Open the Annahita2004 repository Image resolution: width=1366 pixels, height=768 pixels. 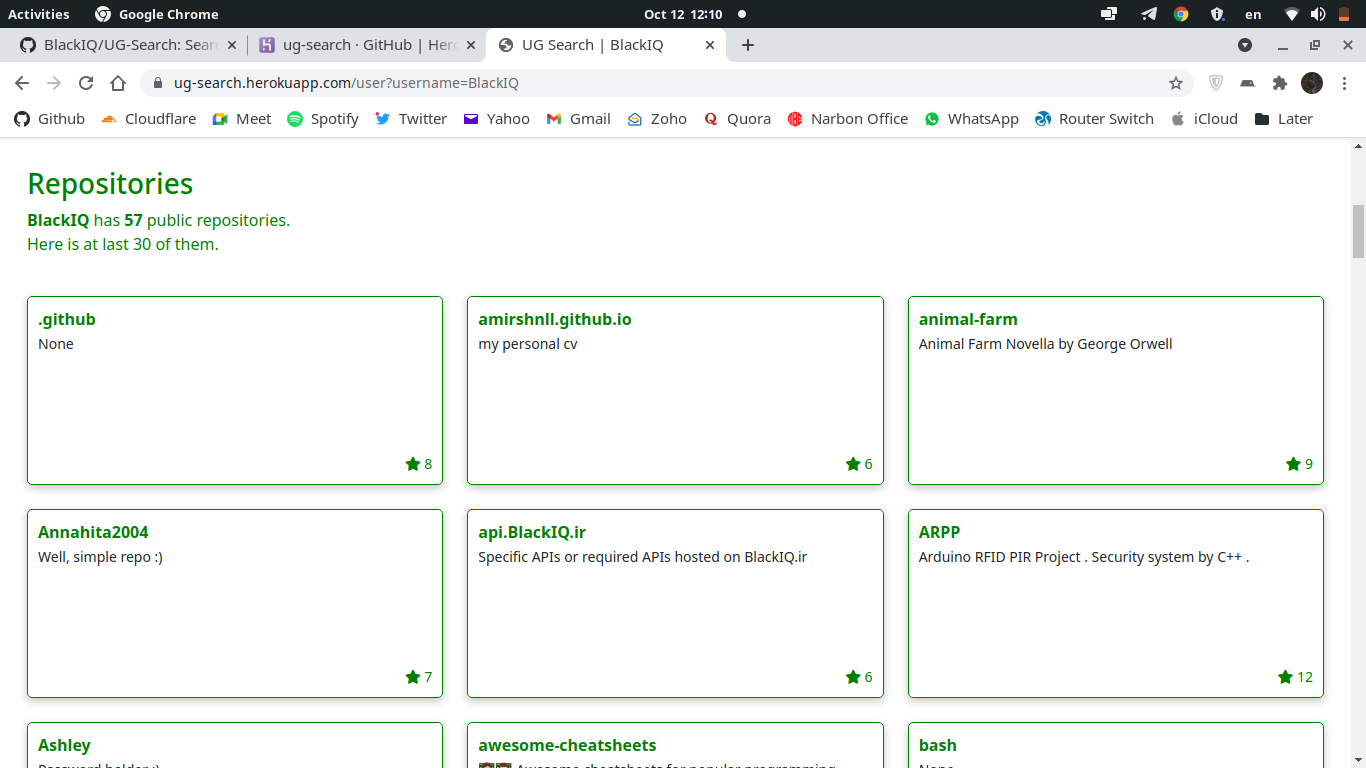(x=93, y=533)
